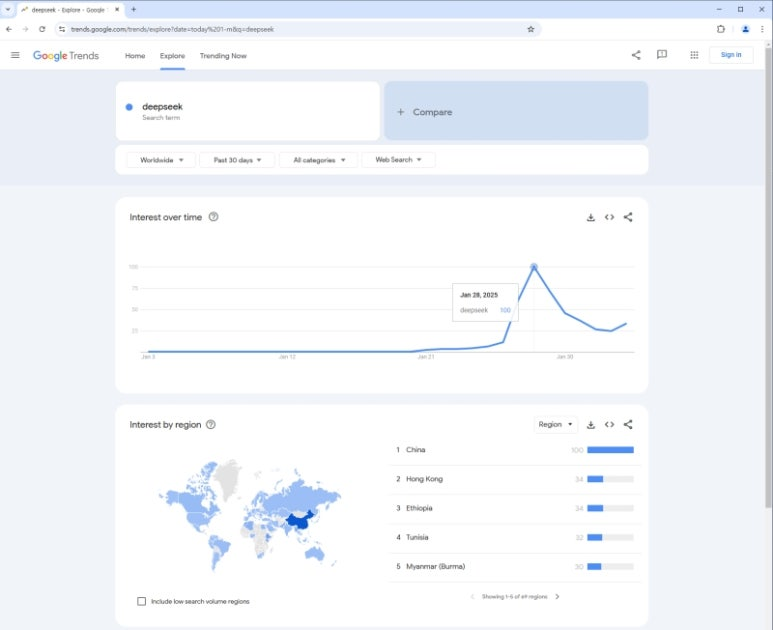
Task: Download Interest over time CSV
Action: [591, 217]
